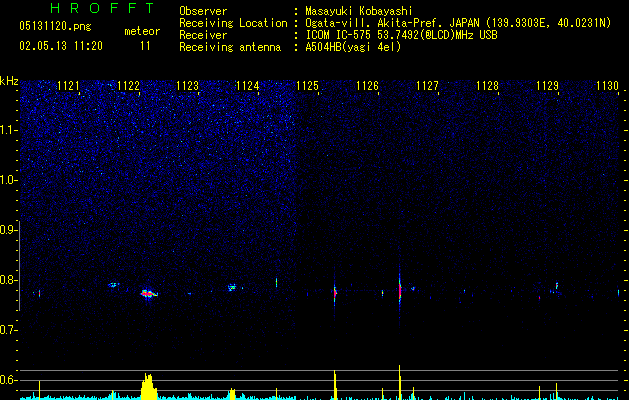Click the ICOM IC-575 receiver text

coord(402,35)
